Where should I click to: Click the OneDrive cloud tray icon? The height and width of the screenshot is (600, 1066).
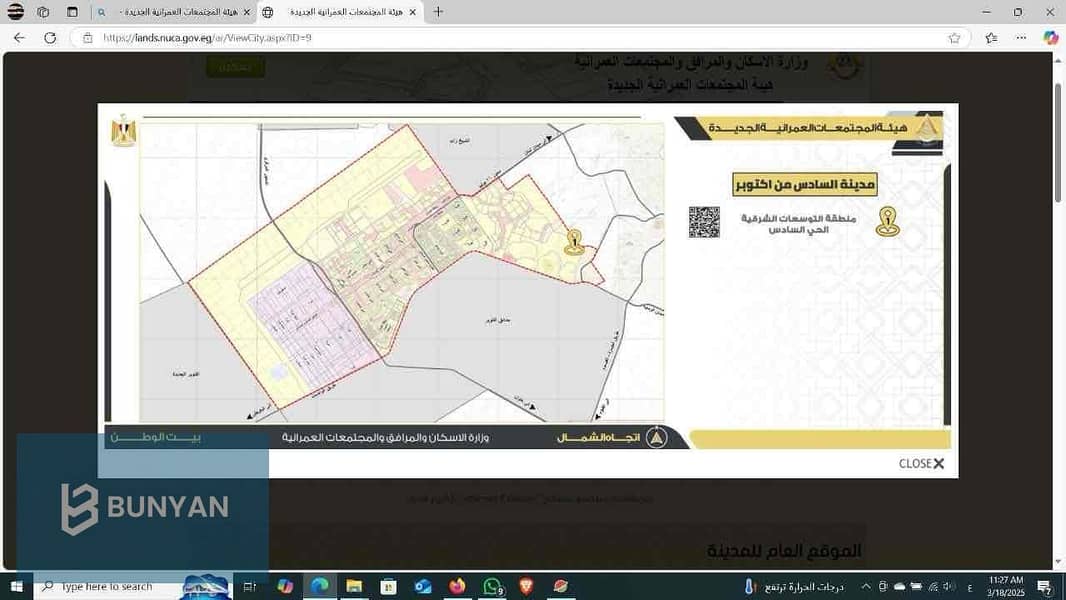(x=899, y=586)
